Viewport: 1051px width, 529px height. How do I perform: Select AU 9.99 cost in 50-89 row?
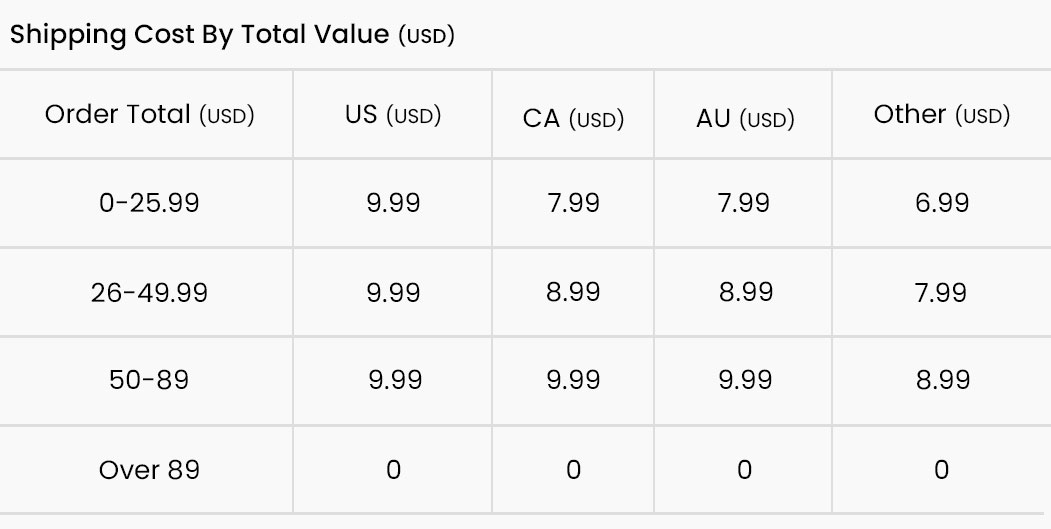click(745, 380)
